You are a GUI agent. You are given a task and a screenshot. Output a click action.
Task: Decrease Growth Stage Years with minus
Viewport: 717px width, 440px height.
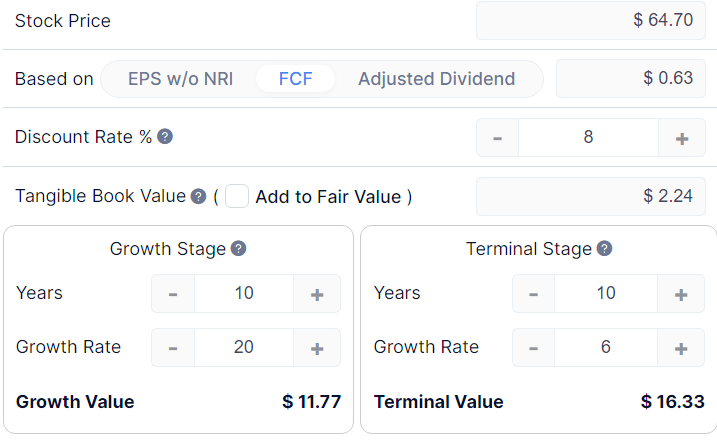173,294
